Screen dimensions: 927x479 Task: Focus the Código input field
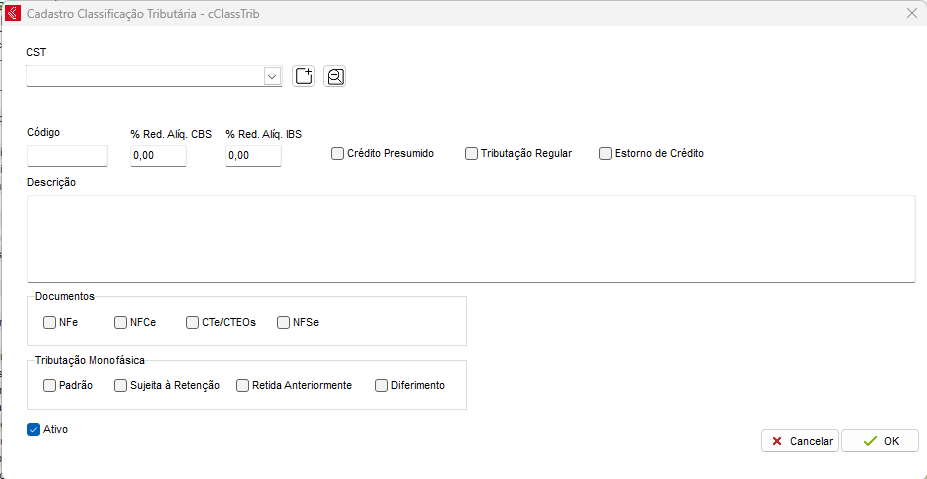tap(67, 156)
